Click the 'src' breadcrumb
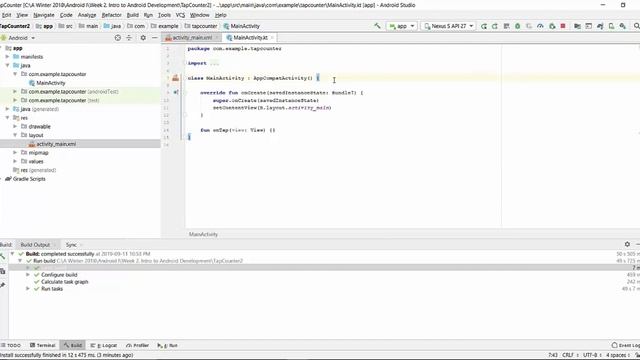640x360 pixels. tap(65, 26)
